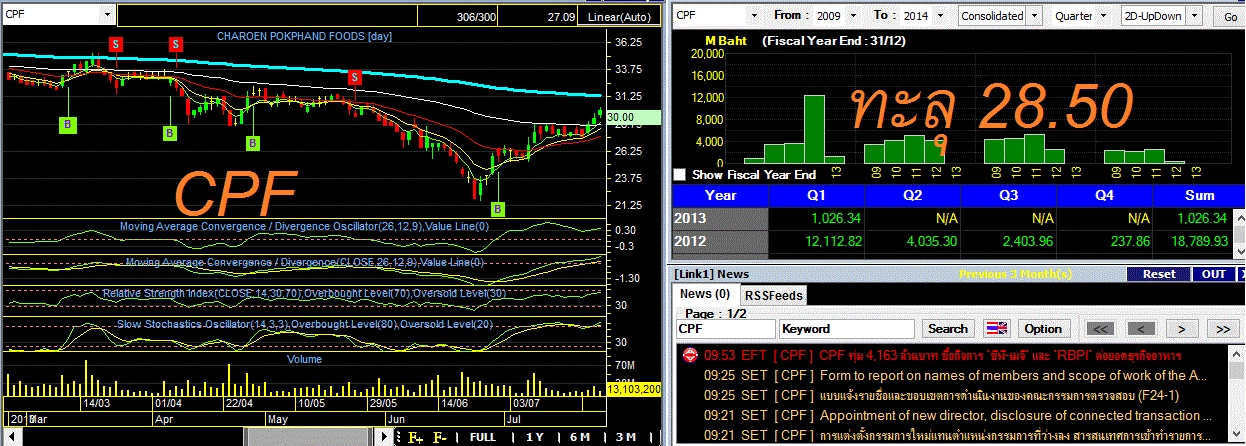Click the Q3 column header
The image size is (1246, 446).
1007,195
